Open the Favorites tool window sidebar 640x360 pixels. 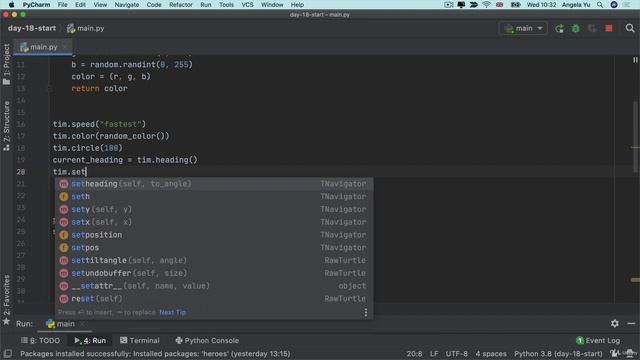point(7,300)
